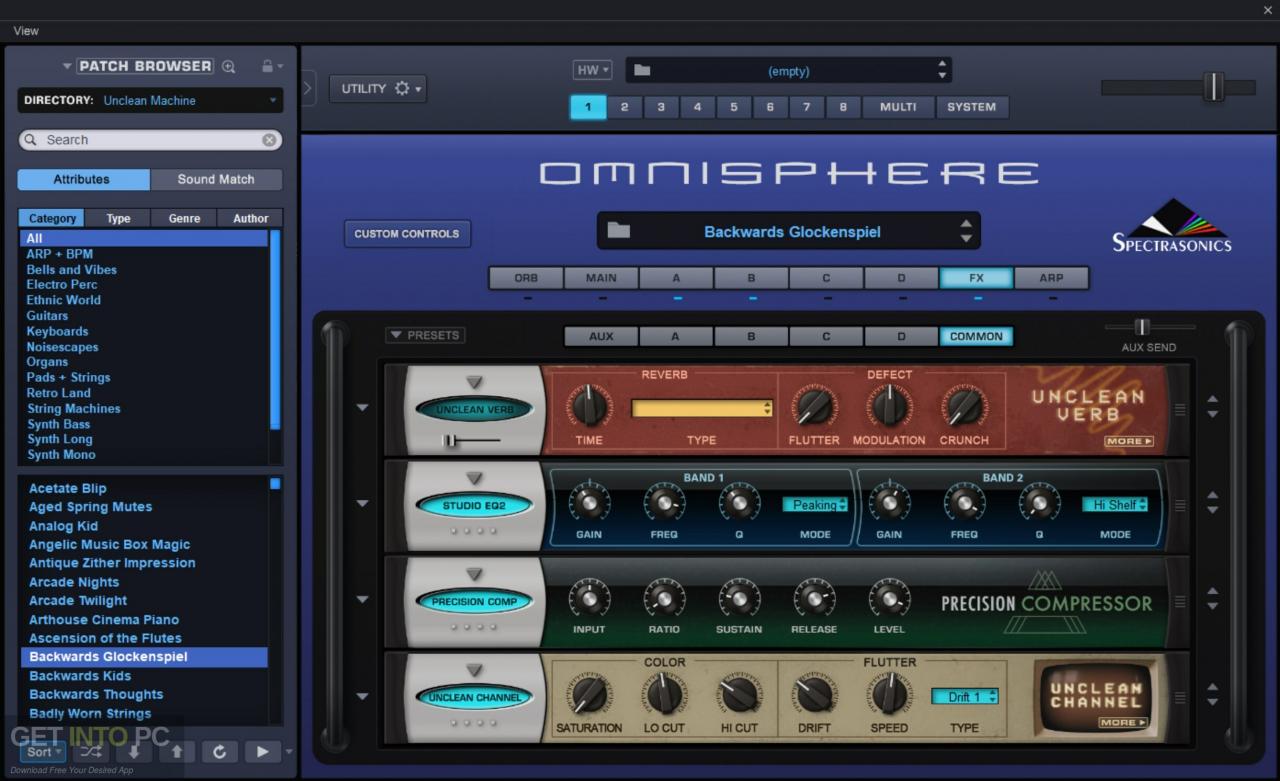Adjust the master volume slider

point(1213,87)
